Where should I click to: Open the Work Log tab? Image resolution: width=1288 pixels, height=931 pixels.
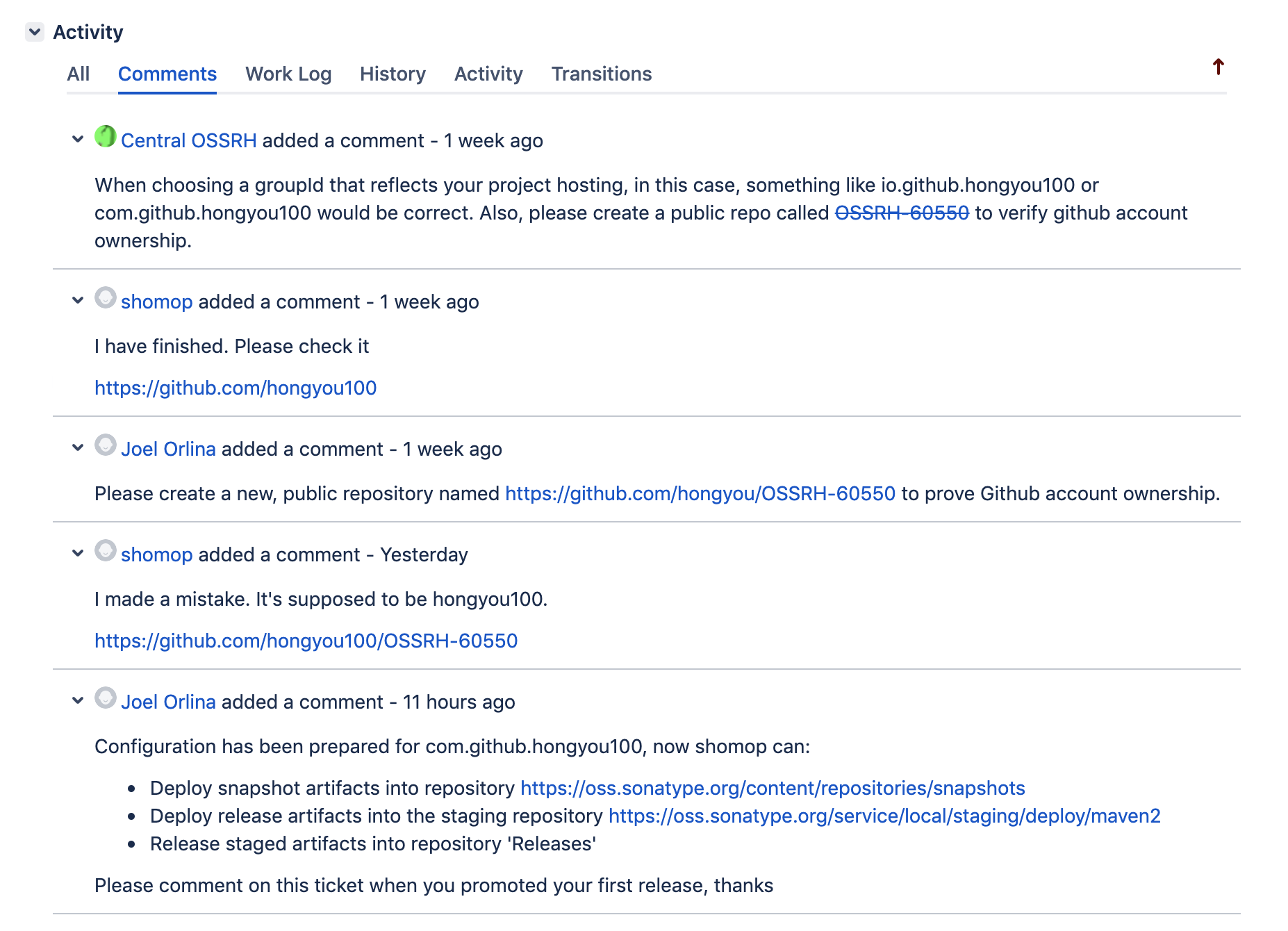tap(288, 74)
